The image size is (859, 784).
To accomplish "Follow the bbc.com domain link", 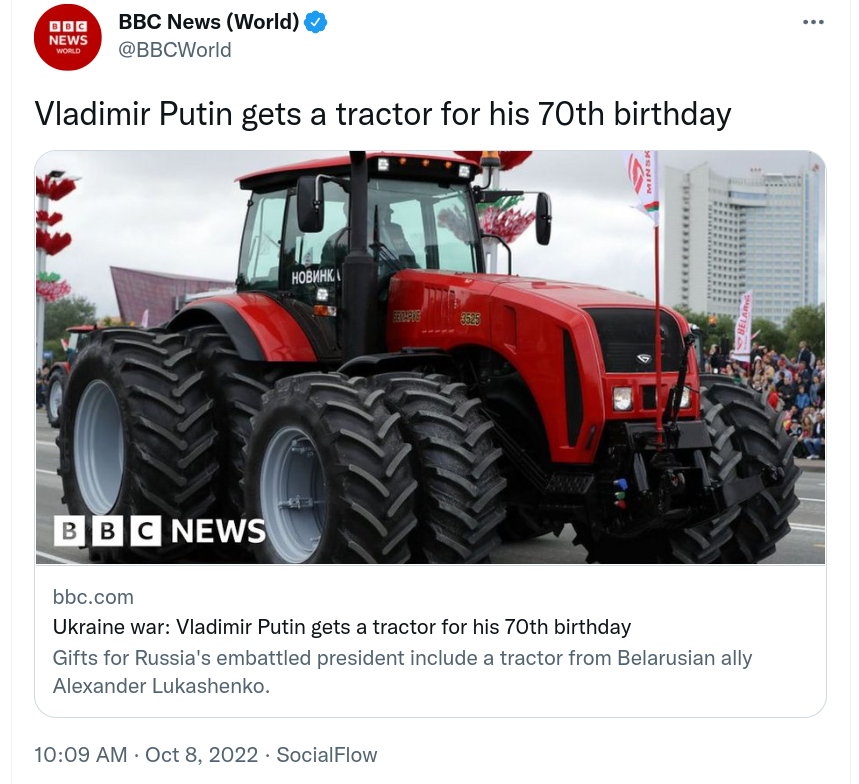I will pyautogui.click(x=93, y=597).
